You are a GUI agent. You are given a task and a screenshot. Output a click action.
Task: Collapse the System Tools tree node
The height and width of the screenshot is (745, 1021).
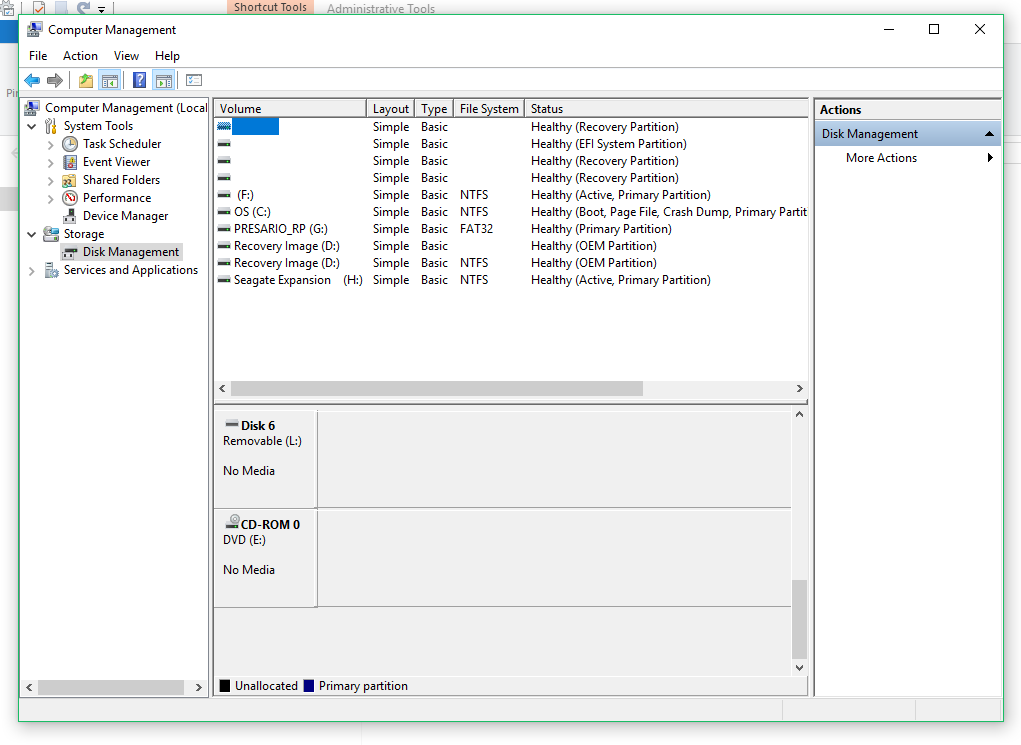click(32, 127)
